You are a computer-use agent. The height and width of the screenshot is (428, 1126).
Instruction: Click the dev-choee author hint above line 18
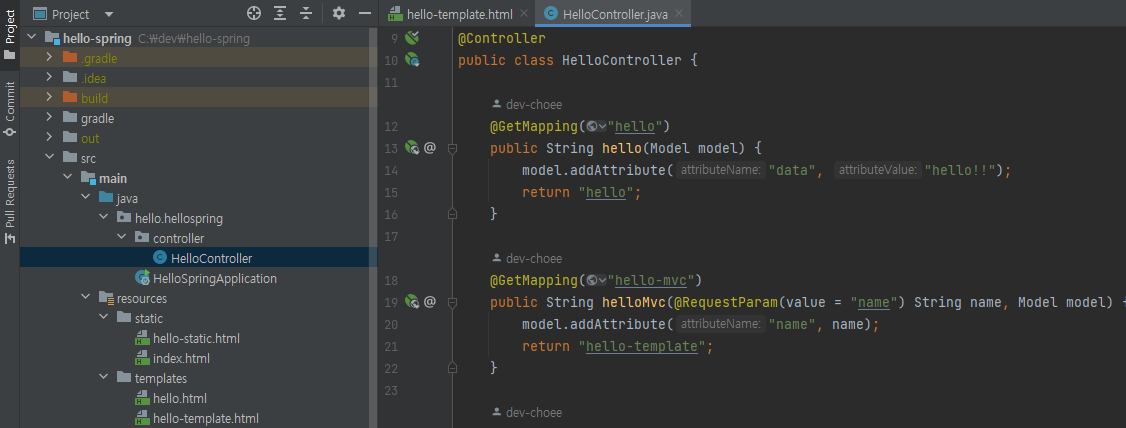pos(527,259)
